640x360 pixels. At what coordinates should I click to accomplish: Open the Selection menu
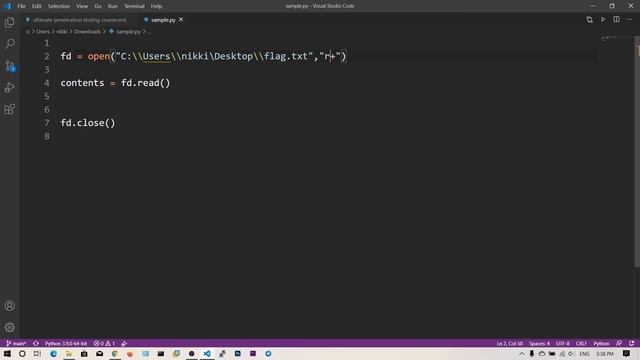click(59, 6)
